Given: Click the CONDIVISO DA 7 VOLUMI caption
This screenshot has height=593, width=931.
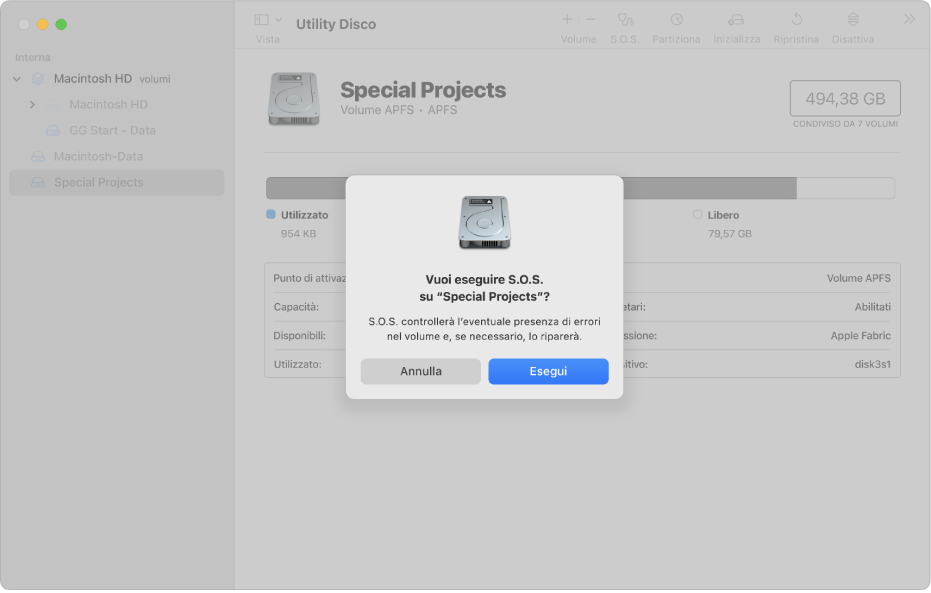Looking at the screenshot, I should point(845,124).
